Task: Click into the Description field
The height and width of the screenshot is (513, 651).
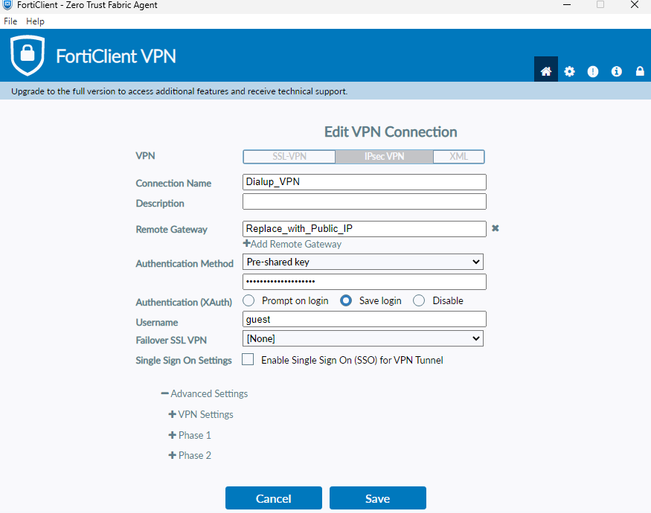Action: 364,203
